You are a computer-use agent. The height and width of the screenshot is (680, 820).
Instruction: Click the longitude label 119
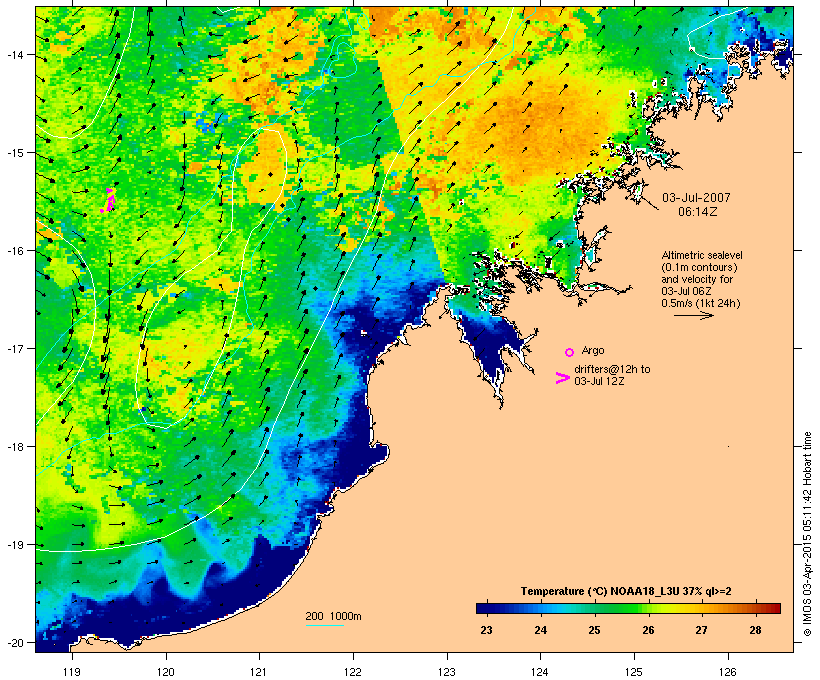(72, 672)
